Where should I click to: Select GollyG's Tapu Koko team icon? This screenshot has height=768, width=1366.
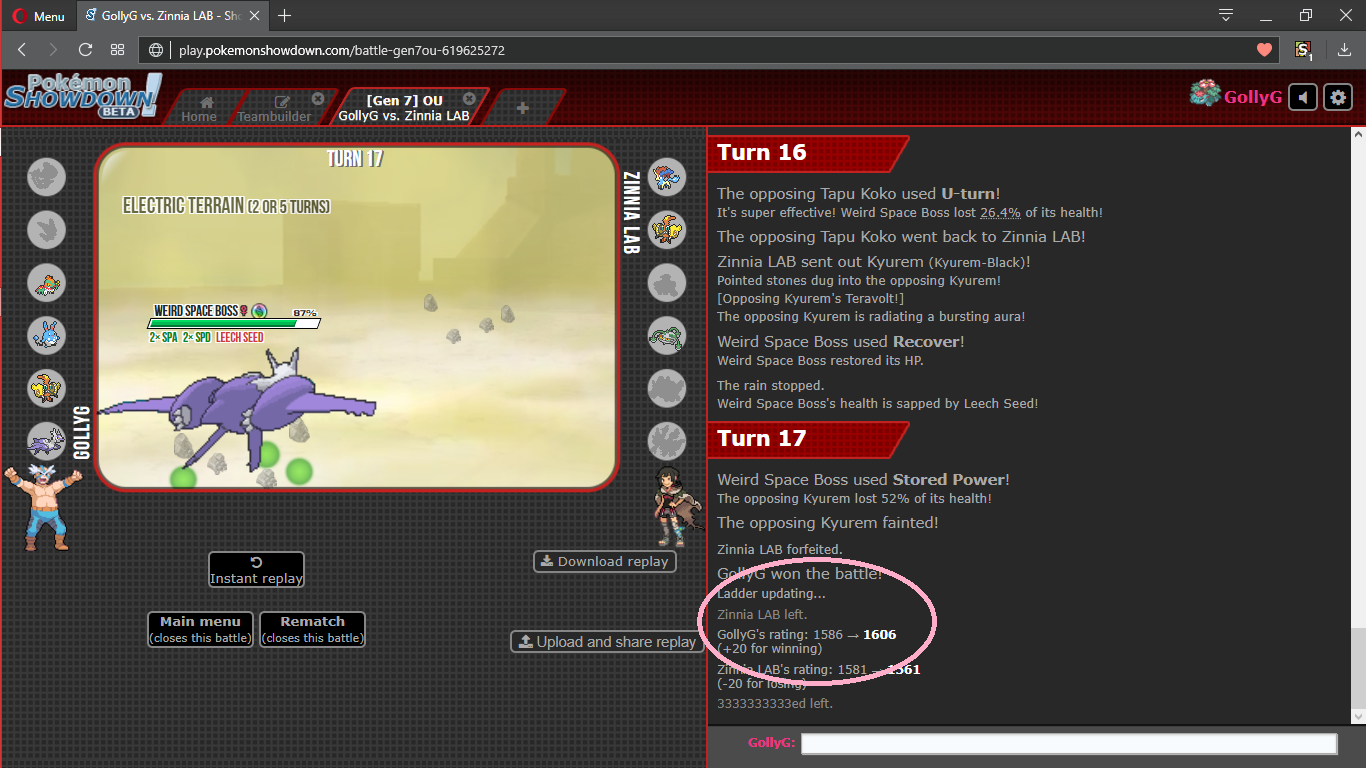coord(47,388)
